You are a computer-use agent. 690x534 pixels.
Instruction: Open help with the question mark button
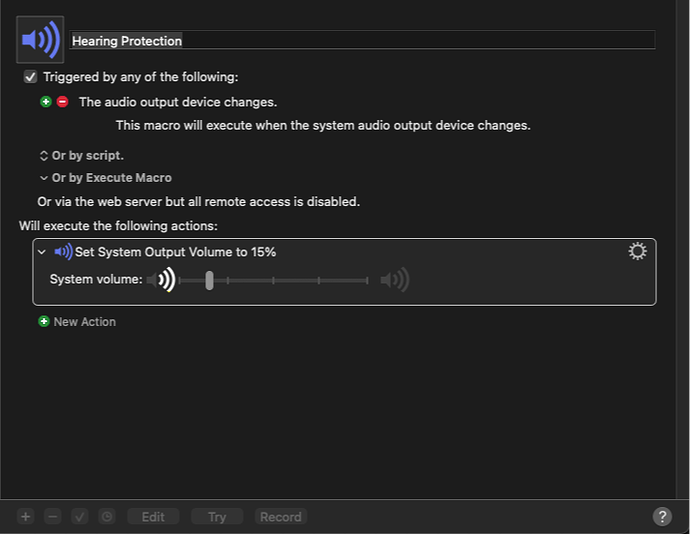point(662,517)
